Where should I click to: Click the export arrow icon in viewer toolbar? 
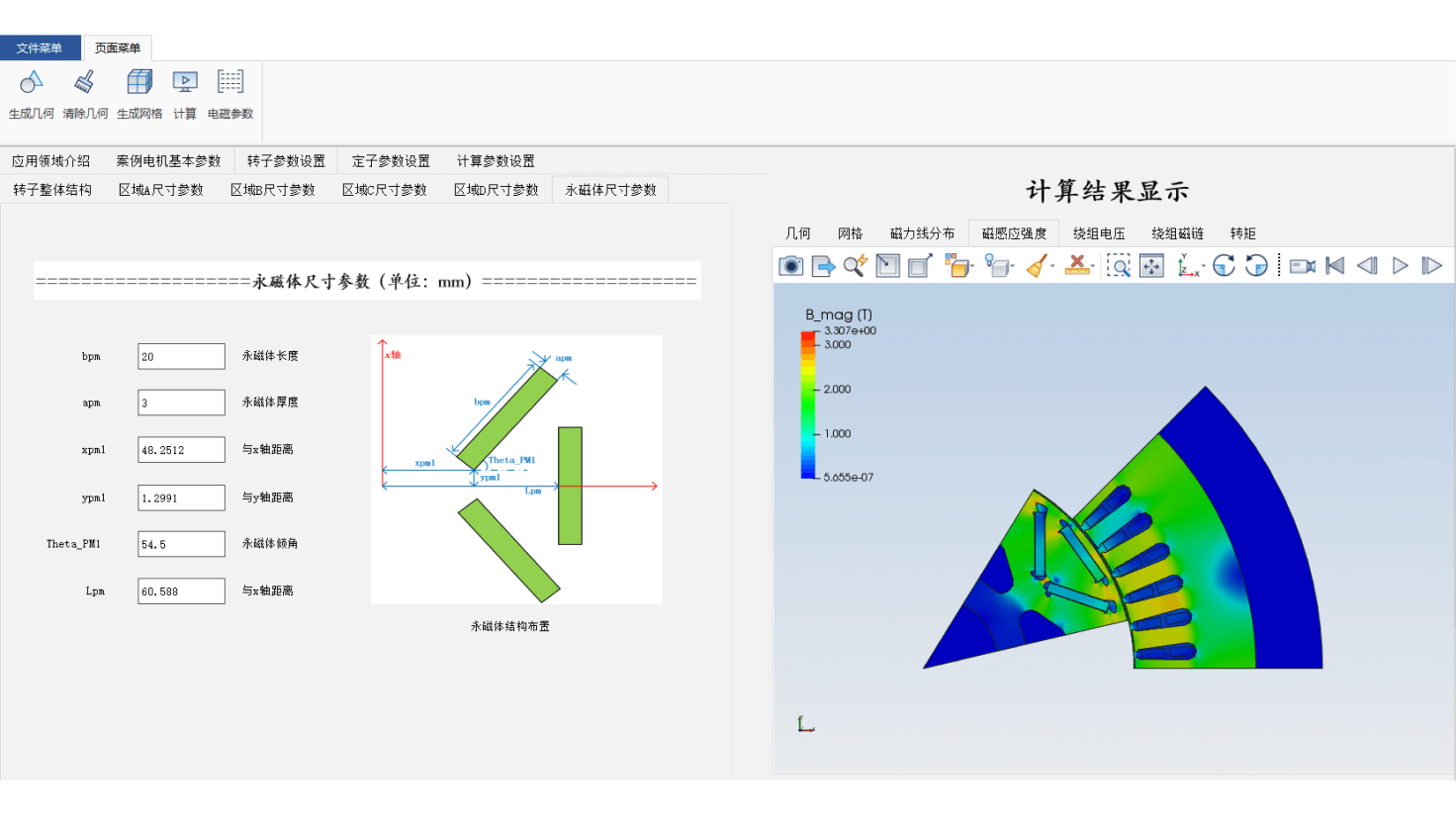tap(823, 266)
